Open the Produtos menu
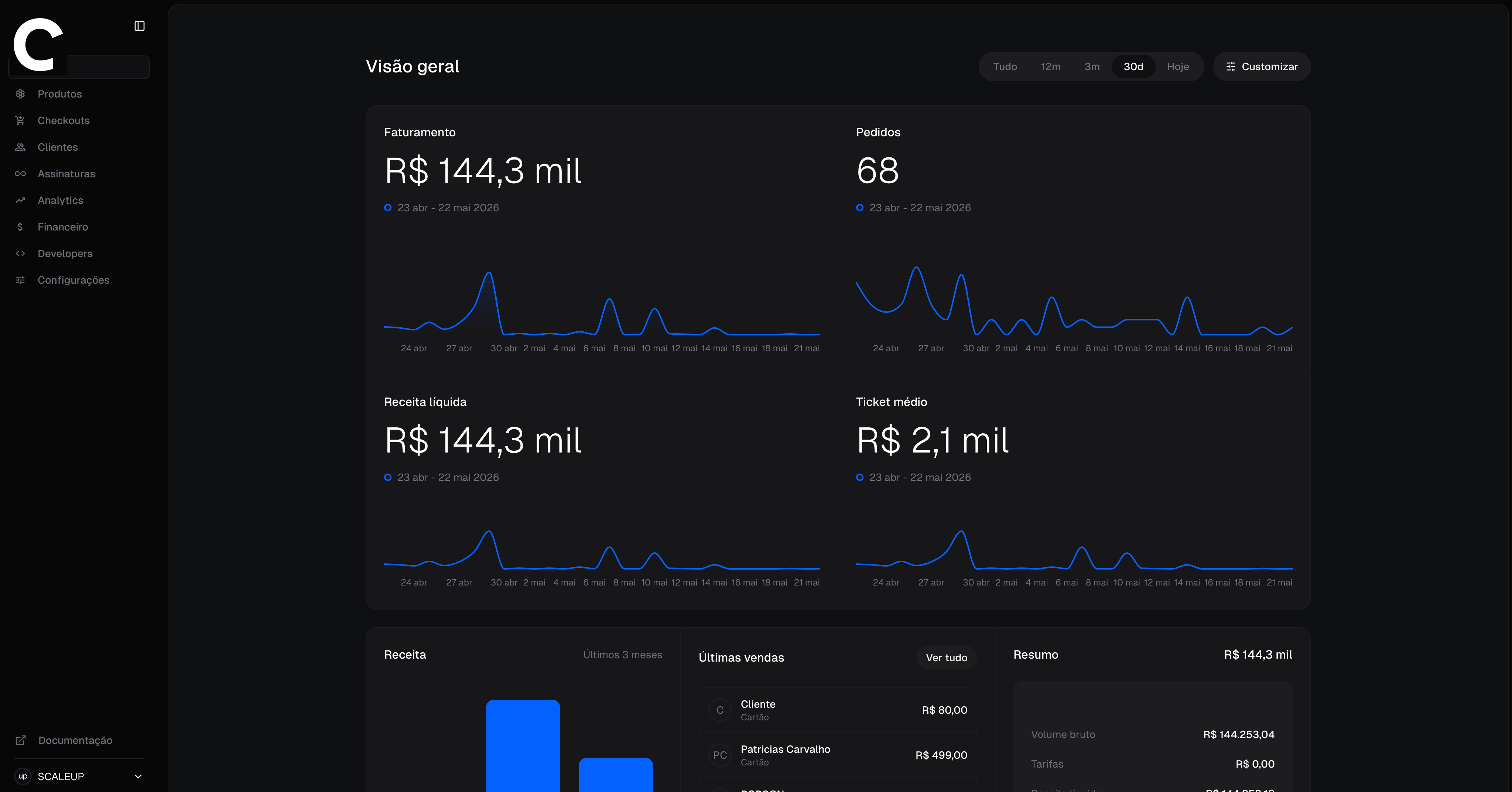Screen dimensions: 1512x792 (x=60, y=94)
